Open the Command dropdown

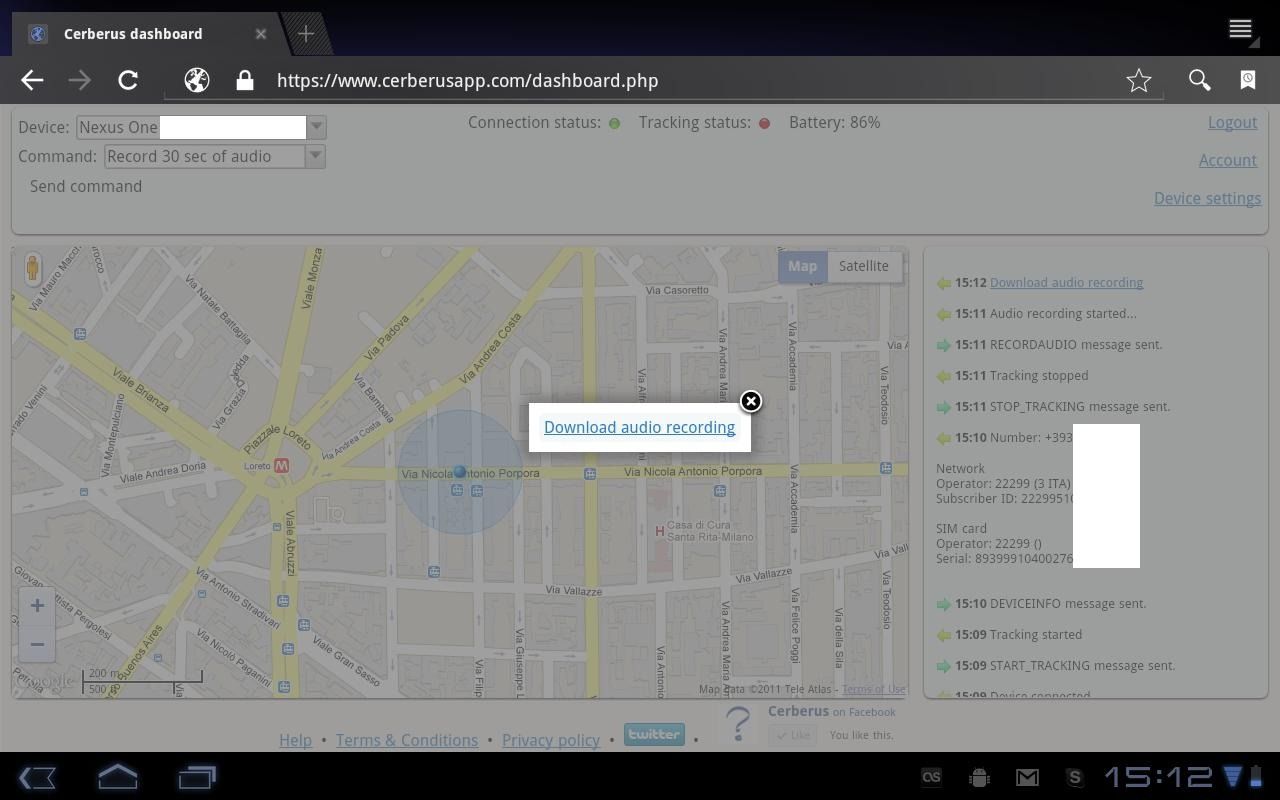(214, 156)
